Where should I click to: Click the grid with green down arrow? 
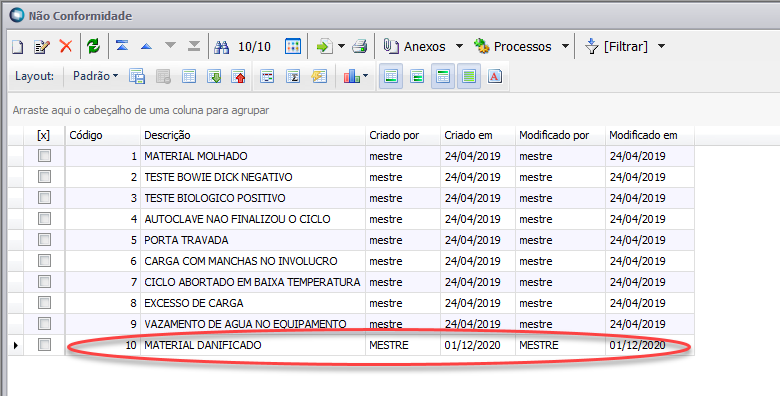(214, 76)
